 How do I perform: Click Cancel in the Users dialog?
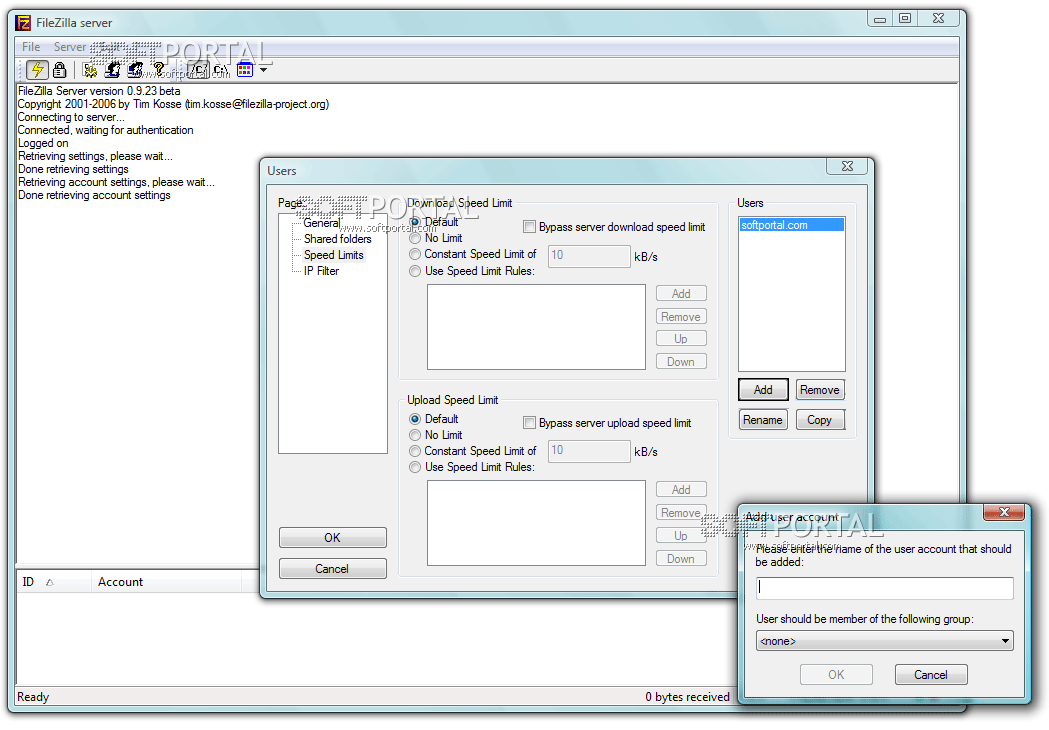click(x=332, y=569)
